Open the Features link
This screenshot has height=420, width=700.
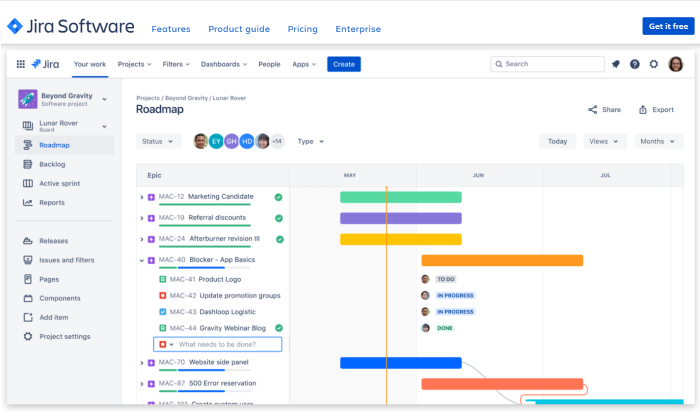(x=171, y=29)
